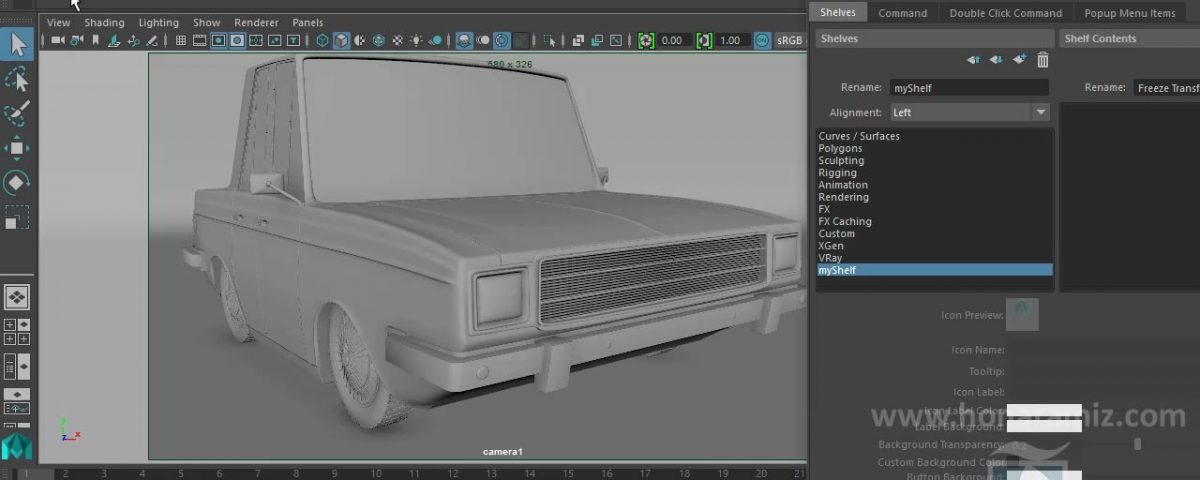Select Sculpting in the shelves list
Viewport: 1200px width, 480px height.
pos(935,160)
